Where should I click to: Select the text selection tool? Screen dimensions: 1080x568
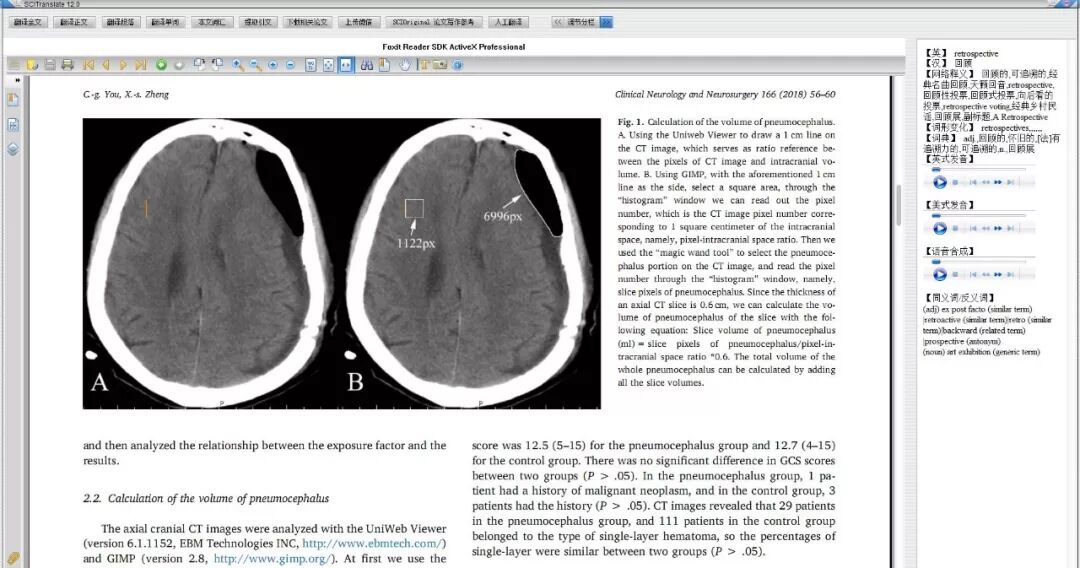click(x=424, y=65)
